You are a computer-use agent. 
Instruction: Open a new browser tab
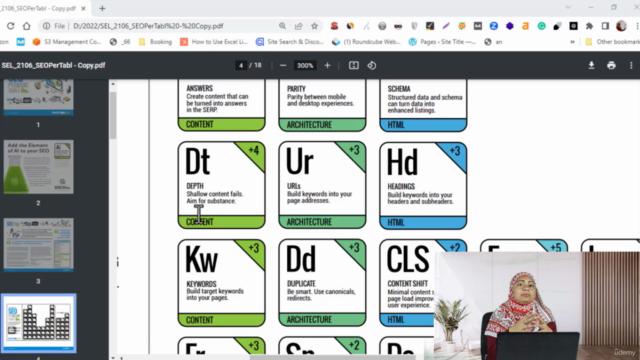click(x=102, y=8)
